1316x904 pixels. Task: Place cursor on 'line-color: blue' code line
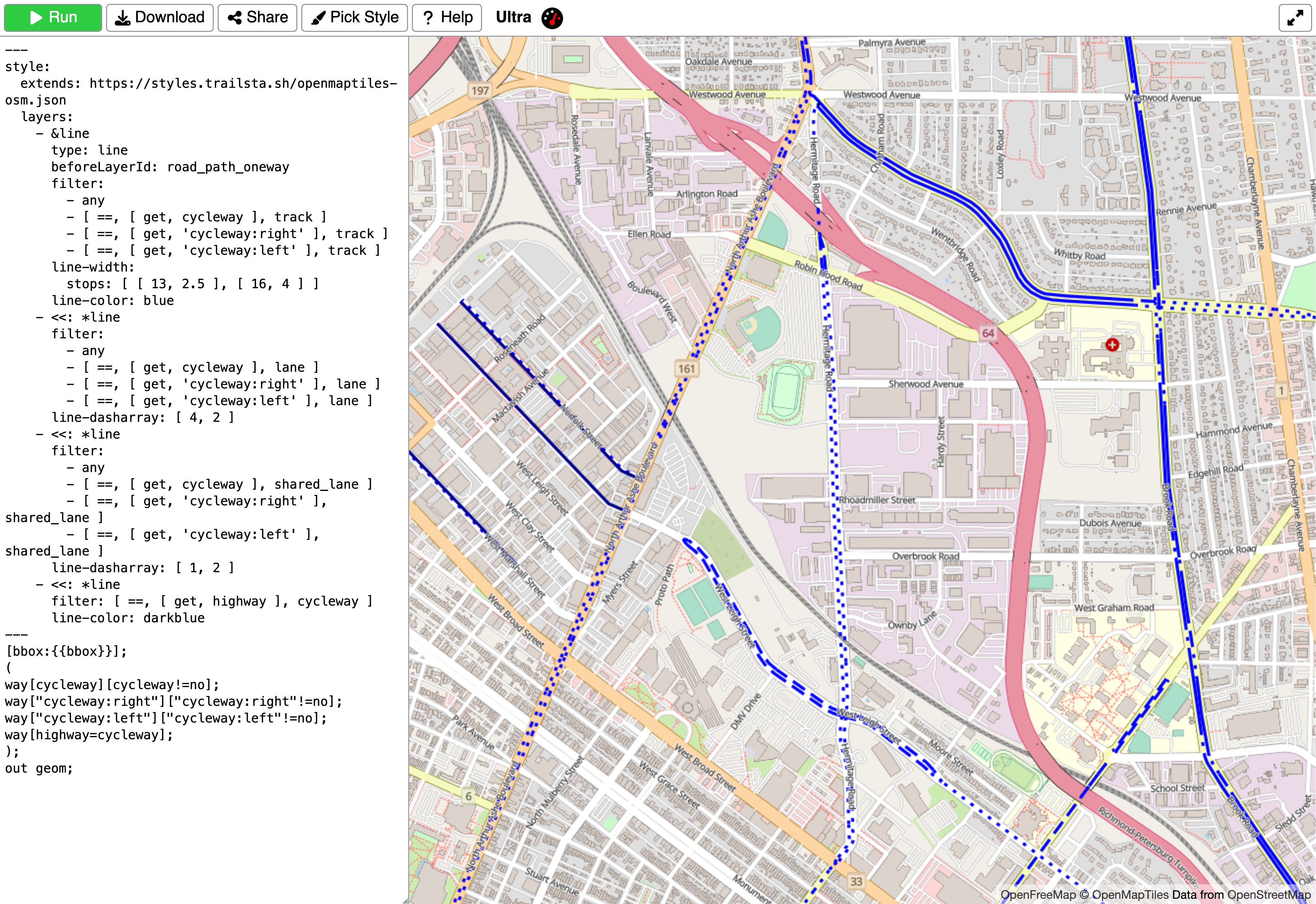click(x=113, y=301)
